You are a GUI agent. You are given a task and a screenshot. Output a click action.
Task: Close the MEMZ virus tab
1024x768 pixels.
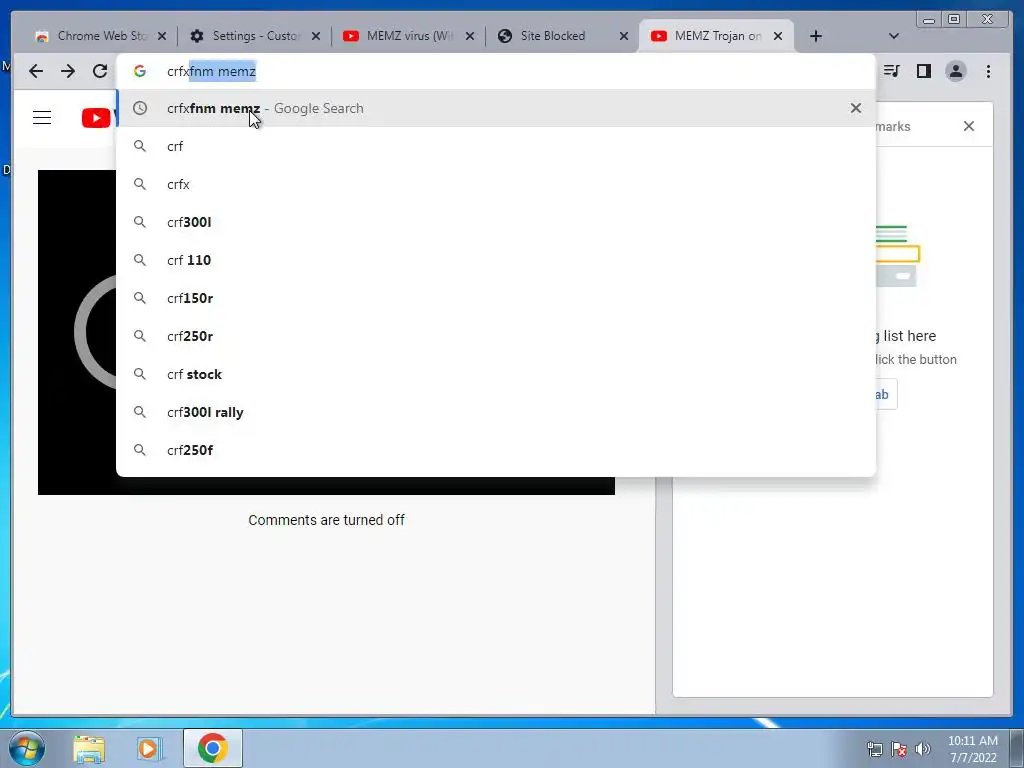coord(470,36)
